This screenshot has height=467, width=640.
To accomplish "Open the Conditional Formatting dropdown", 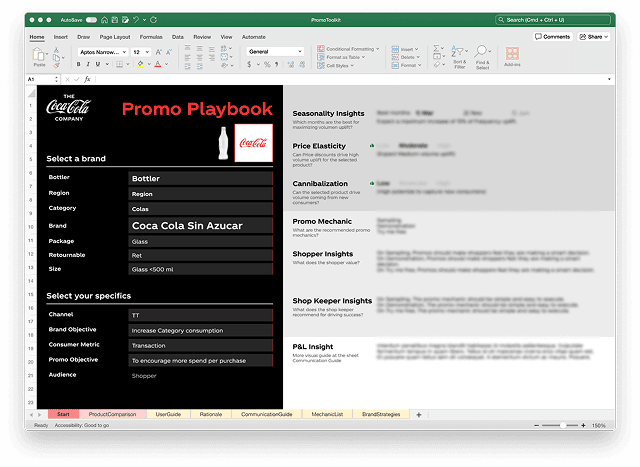I will pyautogui.click(x=350, y=48).
